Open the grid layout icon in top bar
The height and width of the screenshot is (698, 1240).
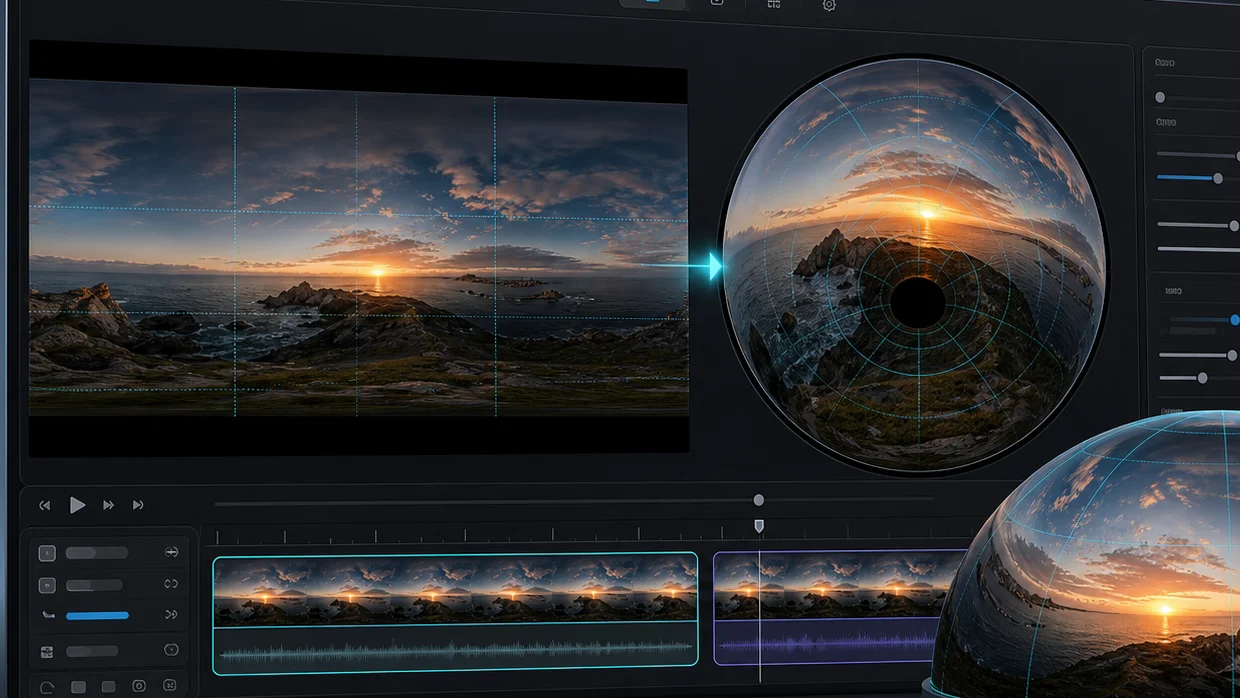(x=774, y=4)
